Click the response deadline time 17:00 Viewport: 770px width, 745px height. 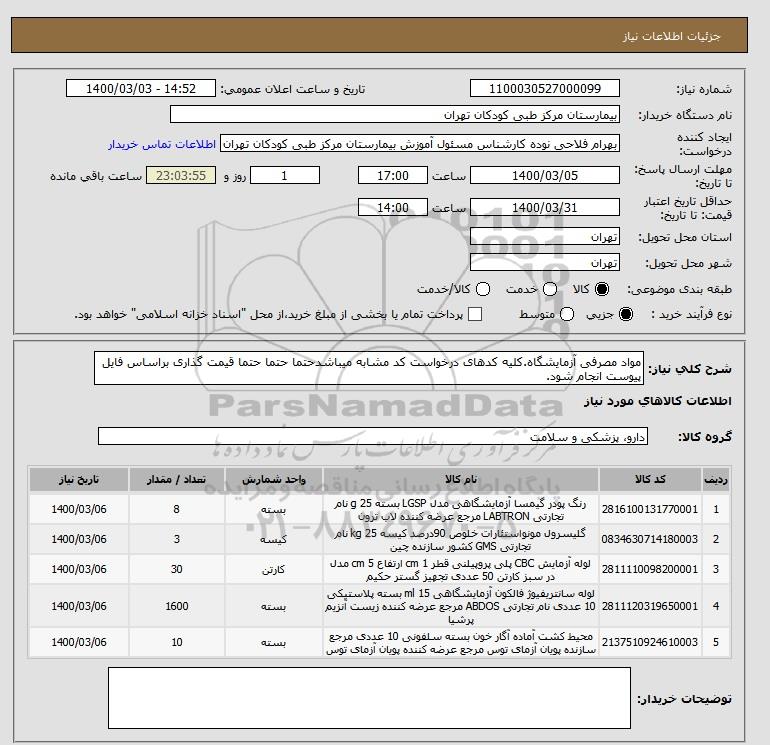tap(393, 175)
